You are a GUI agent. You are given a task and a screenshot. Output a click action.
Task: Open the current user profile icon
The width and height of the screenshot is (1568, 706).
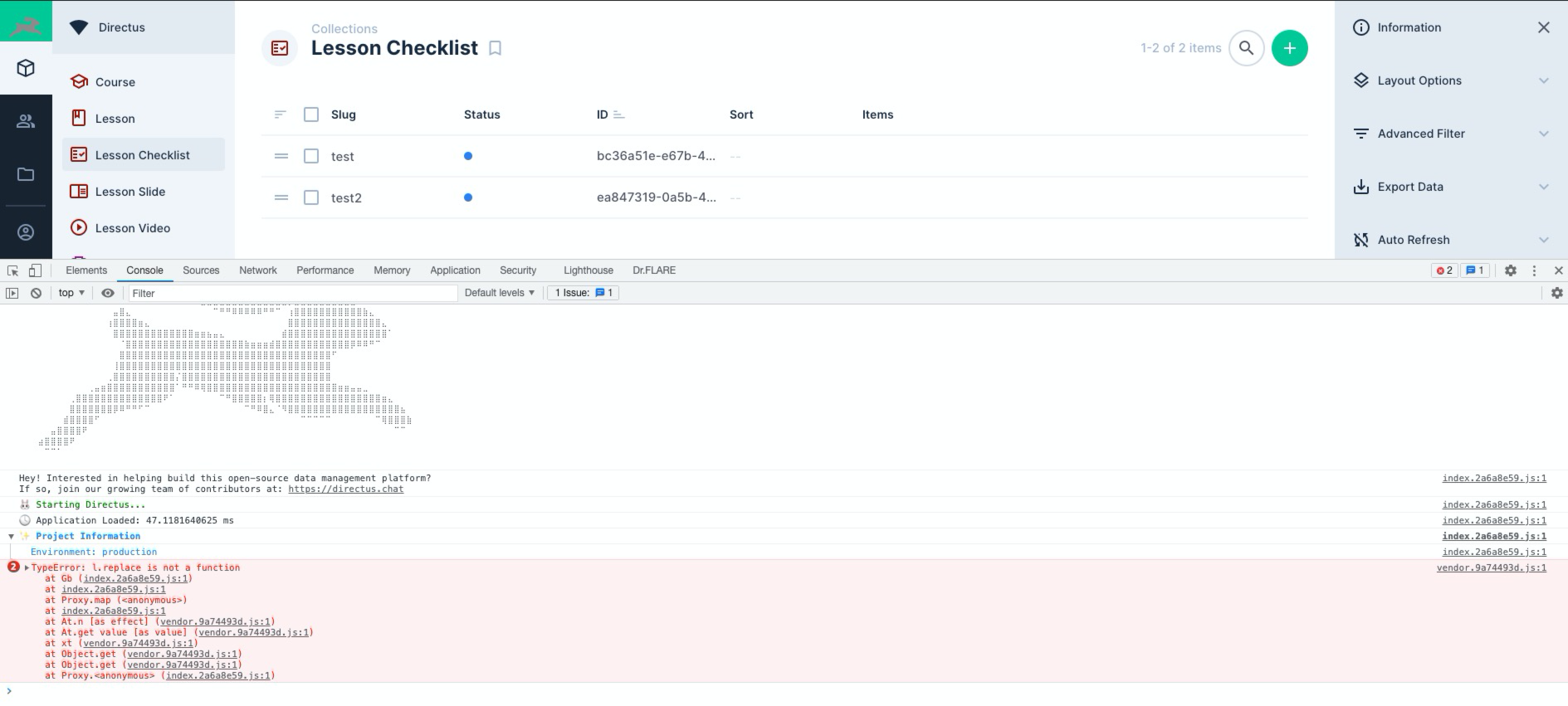(26, 232)
